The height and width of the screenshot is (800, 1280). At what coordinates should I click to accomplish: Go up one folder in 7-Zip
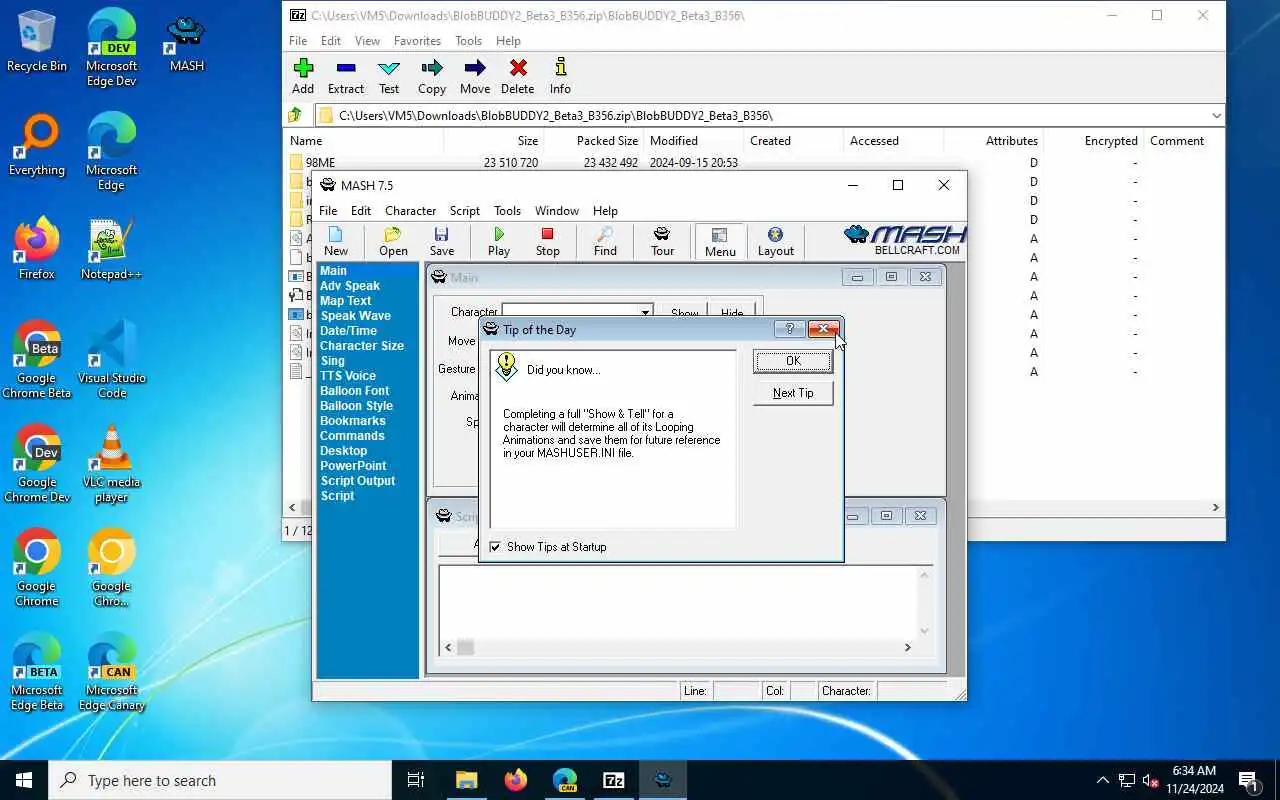pyautogui.click(x=296, y=115)
